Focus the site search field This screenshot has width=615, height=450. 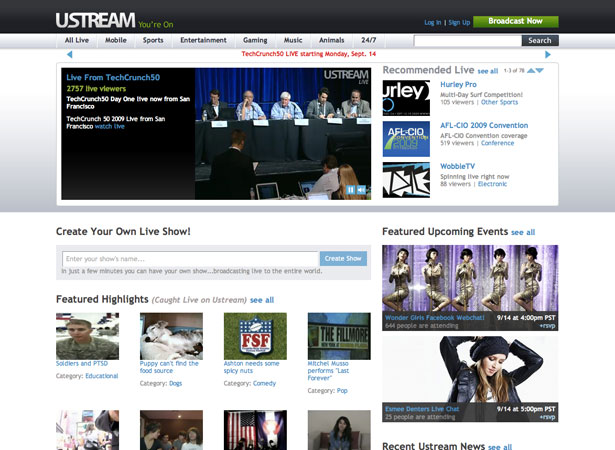pos(468,40)
